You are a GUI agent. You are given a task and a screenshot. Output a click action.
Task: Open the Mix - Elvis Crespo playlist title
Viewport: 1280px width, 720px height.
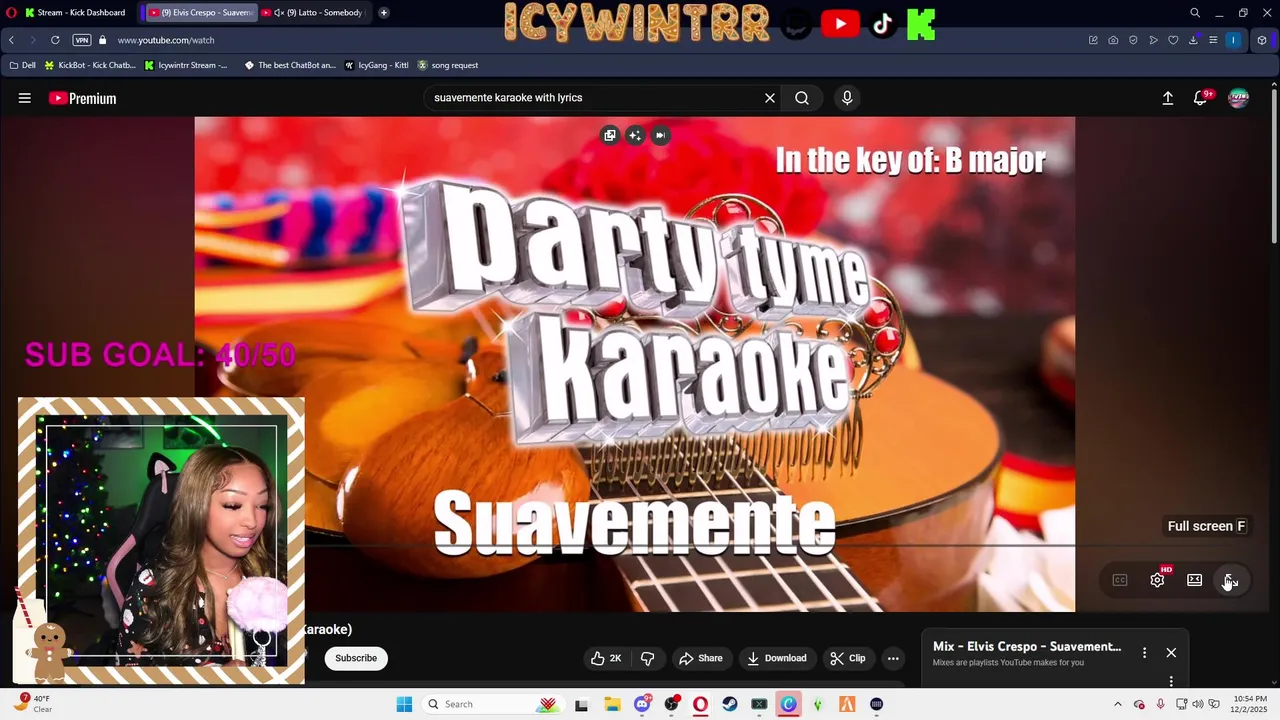pos(1027,646)
